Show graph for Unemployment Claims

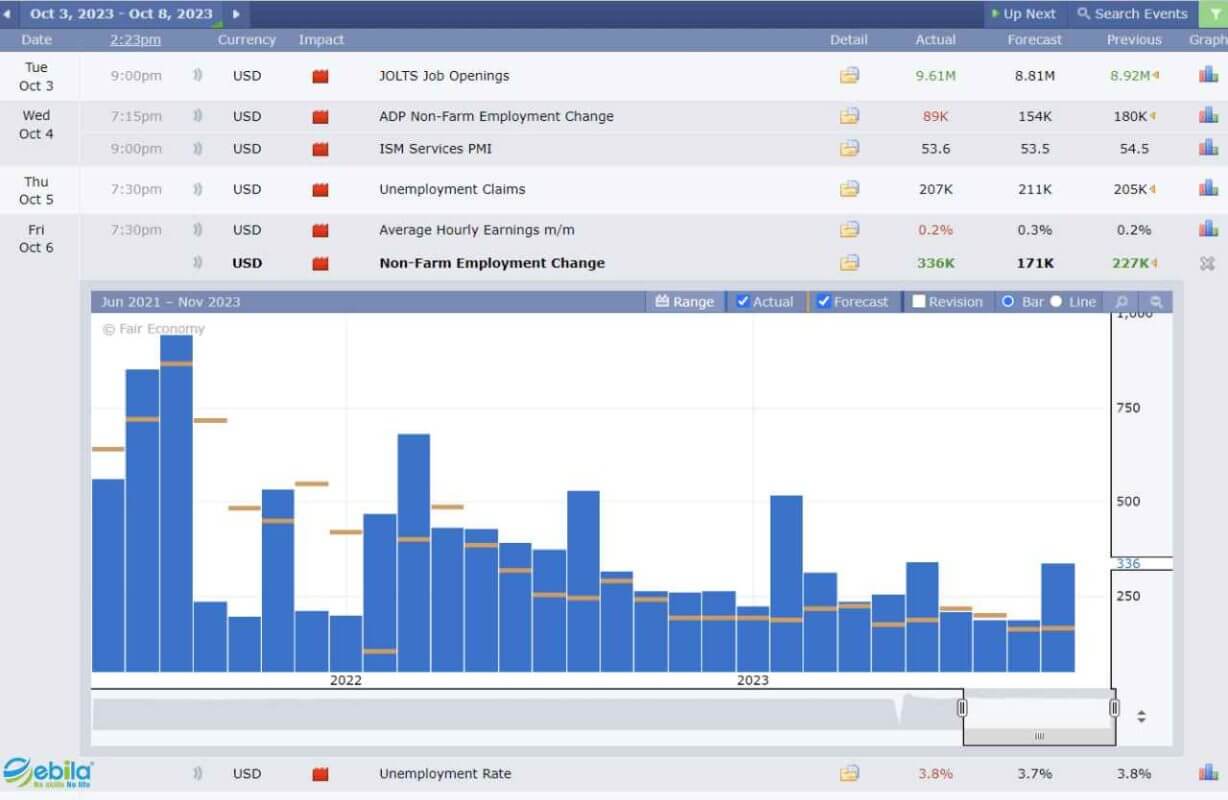coord(1208,187)
